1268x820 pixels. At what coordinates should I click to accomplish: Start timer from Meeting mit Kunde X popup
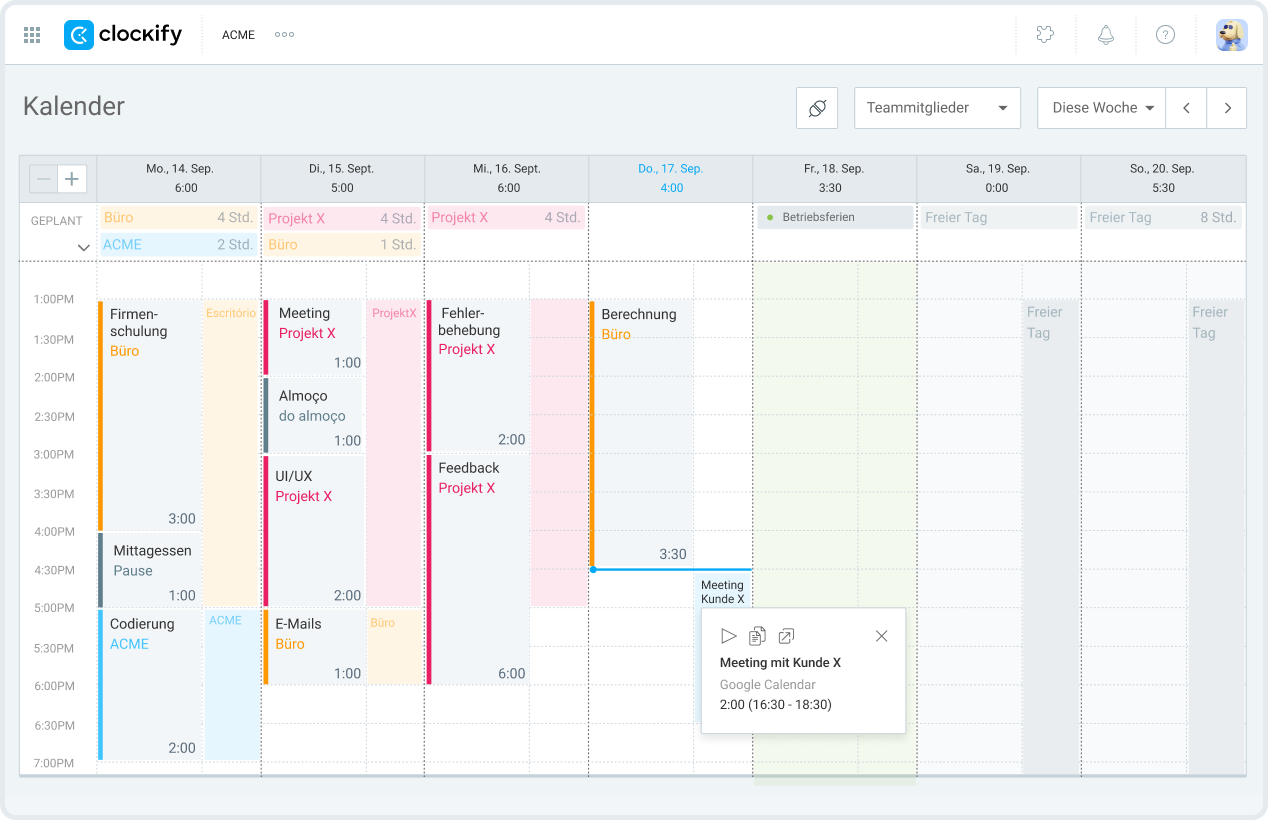tap(728, 636)
